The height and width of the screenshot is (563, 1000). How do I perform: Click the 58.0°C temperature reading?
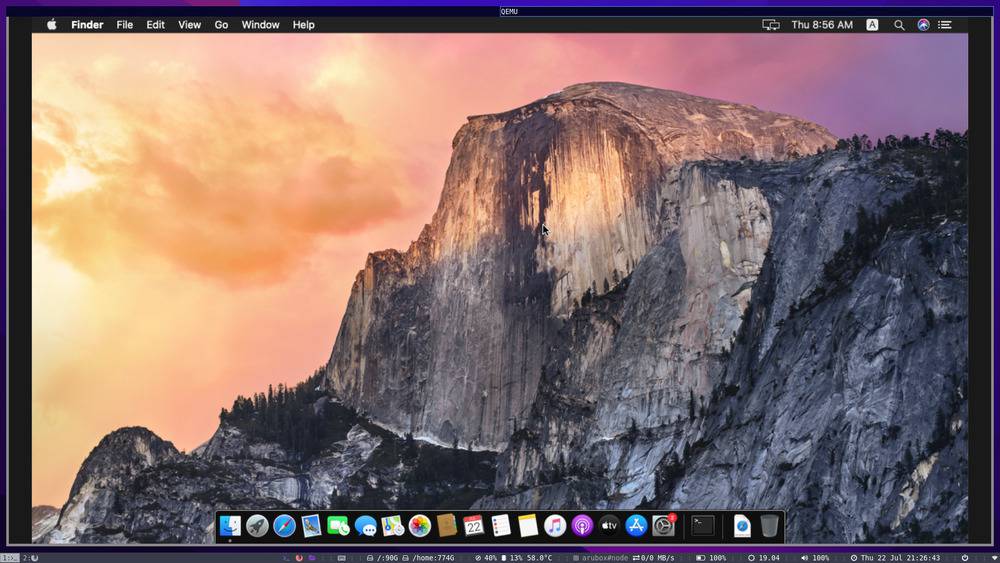coord(539,558)
